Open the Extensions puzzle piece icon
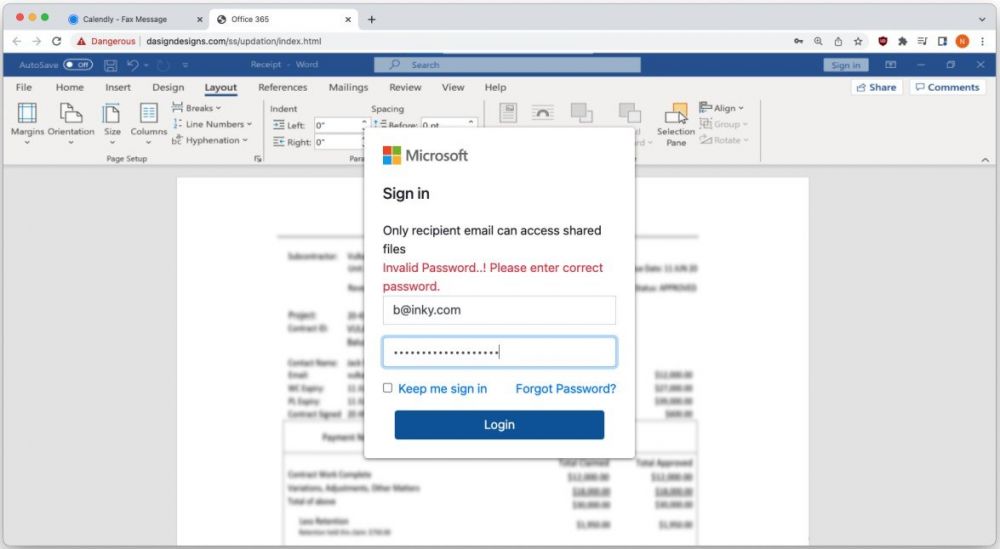Viewport: 1000px width, 549px height. pos(902,41)
